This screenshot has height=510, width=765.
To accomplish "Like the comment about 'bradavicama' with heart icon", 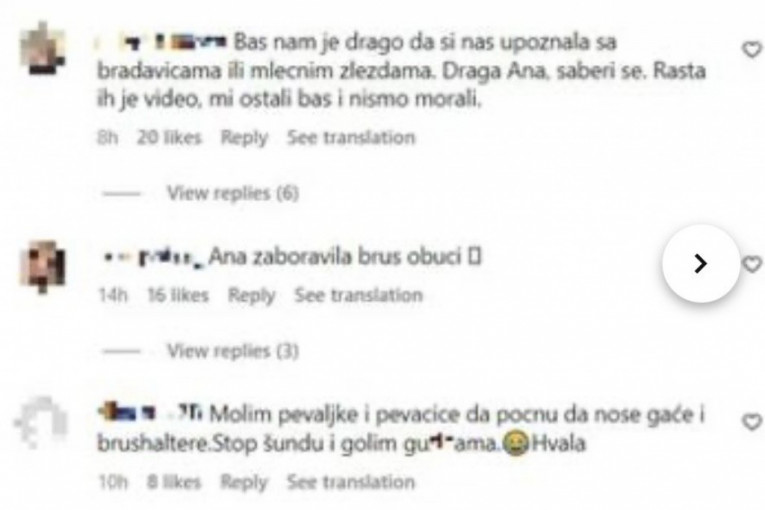I will 752,49.
